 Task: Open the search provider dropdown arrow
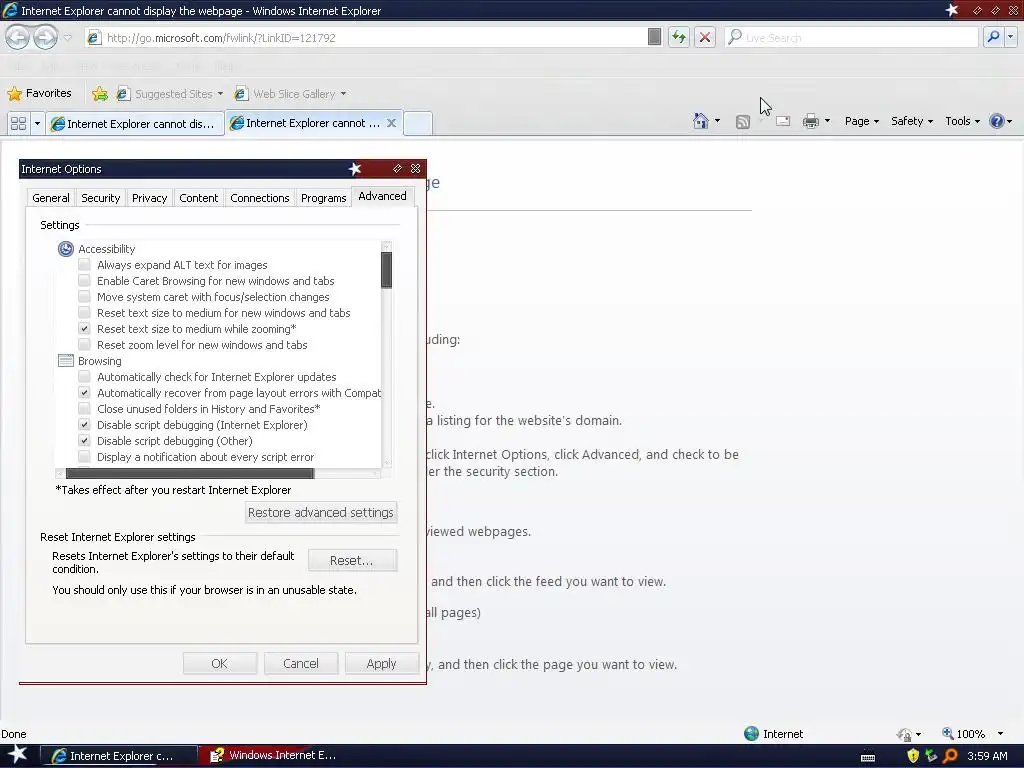point(1010,37)
